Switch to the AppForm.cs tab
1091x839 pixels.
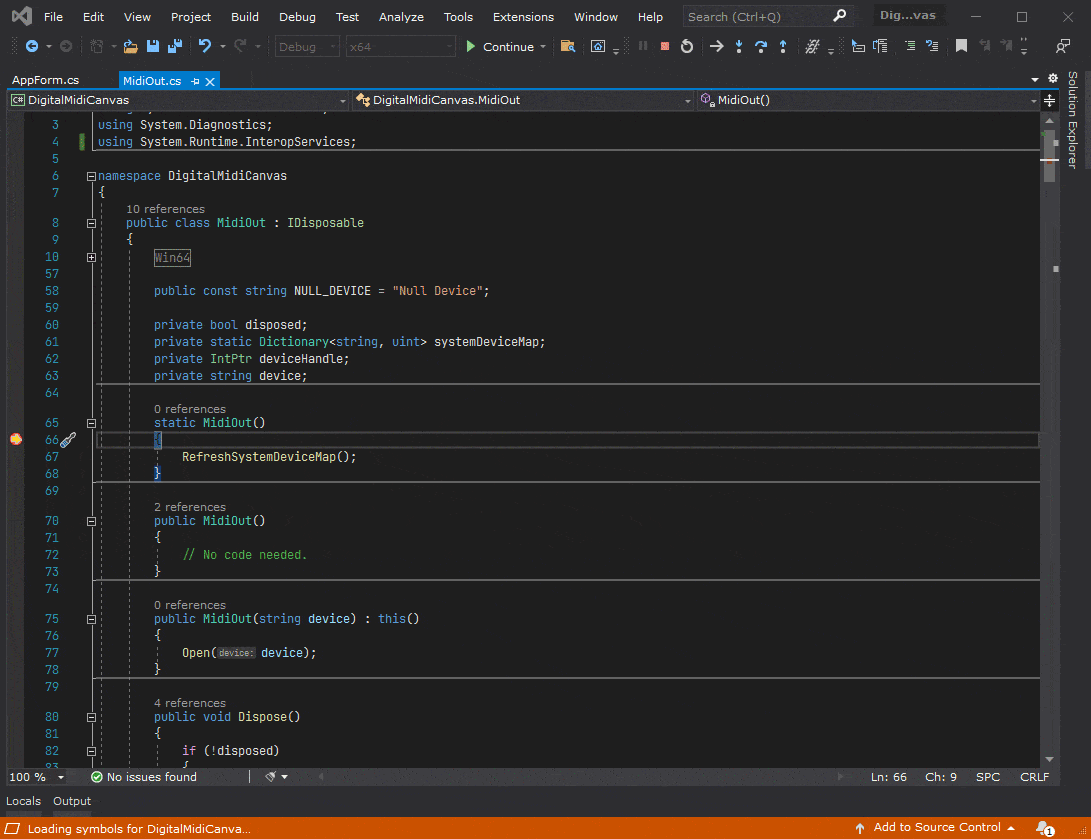(x=46, y=81)
